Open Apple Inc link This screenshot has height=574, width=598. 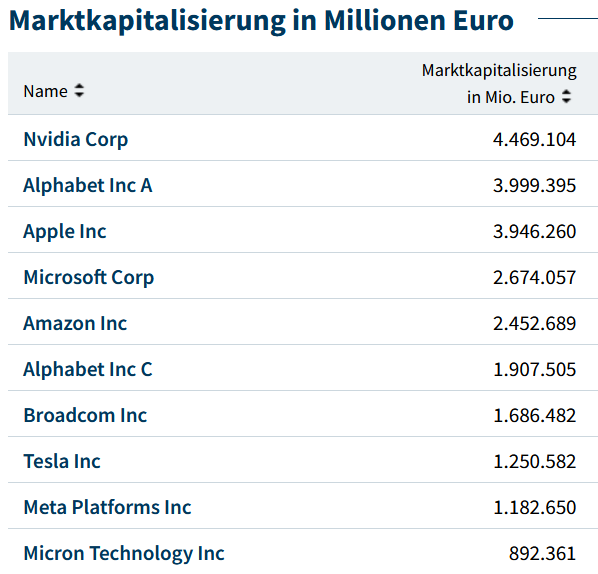tap(65, 232)
